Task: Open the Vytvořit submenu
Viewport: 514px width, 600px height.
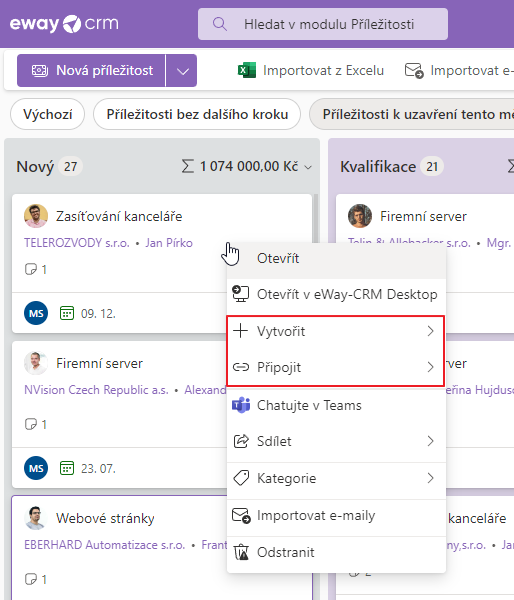Action: coord(335,331)
